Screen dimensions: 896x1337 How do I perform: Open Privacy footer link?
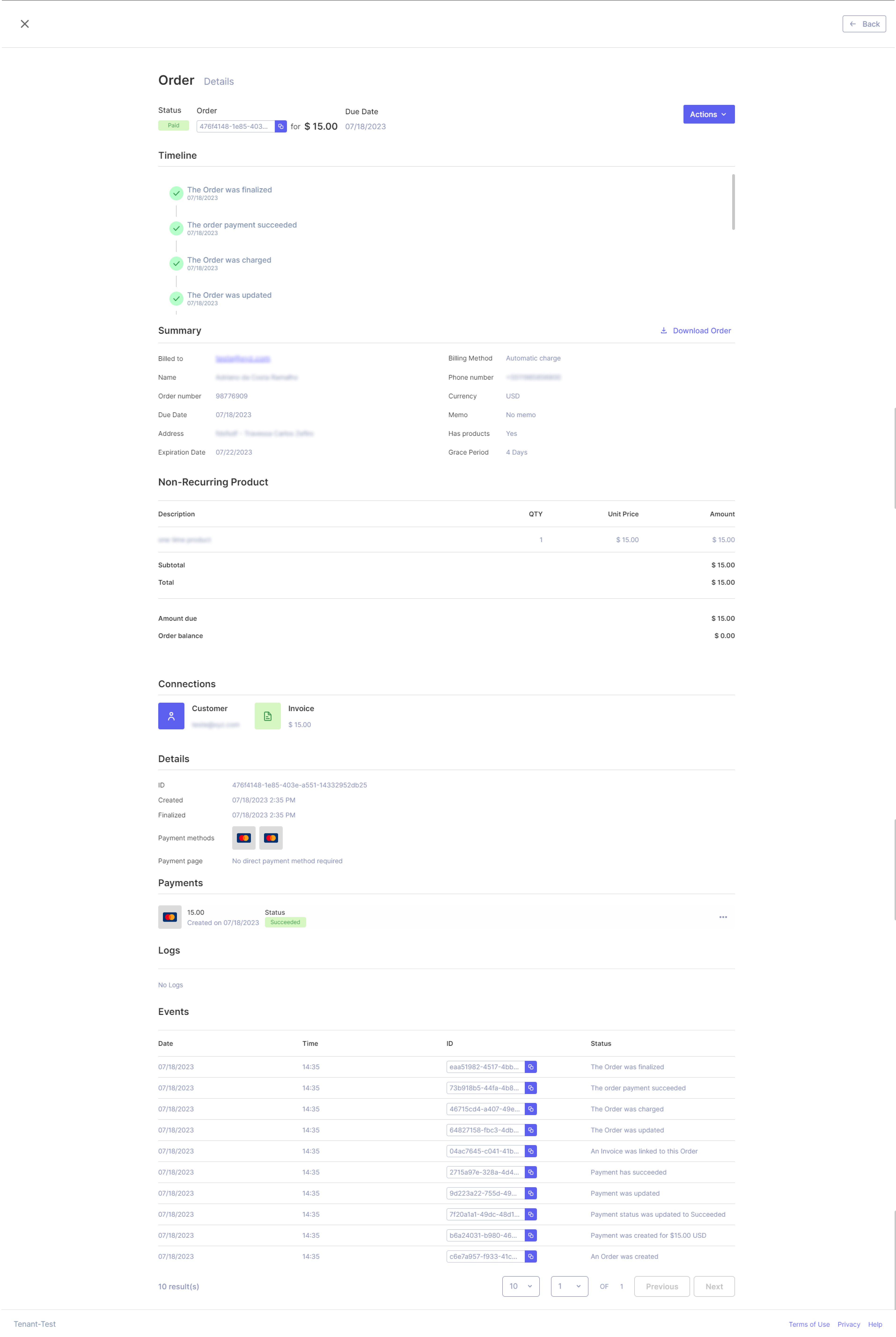click(x=848, y=1324)
